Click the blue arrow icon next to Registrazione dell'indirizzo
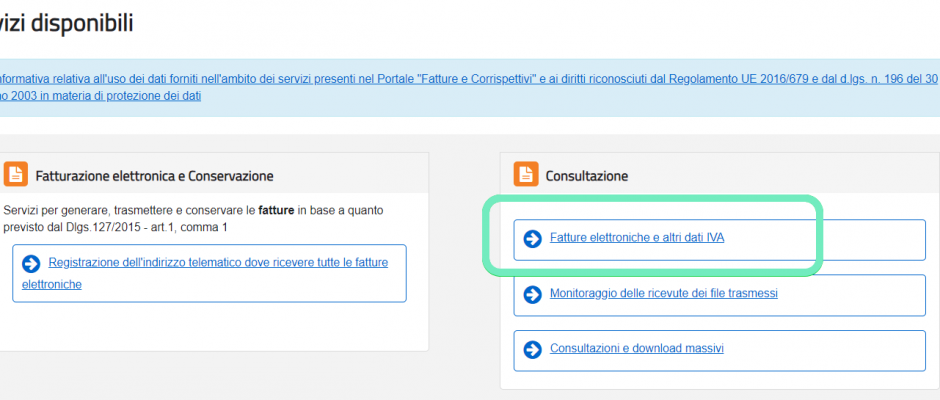Viewport: 940px width, 400px height. coord(31,263)
